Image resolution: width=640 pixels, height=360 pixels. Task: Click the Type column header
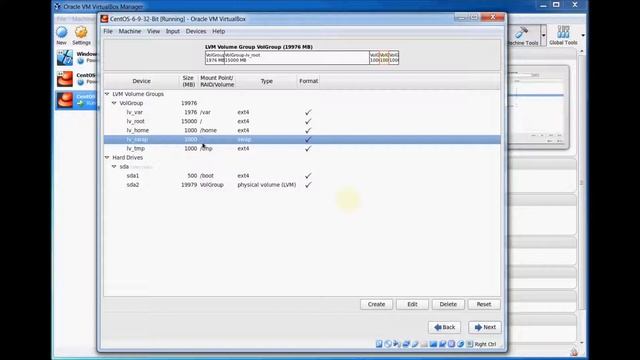click(267, 81)
